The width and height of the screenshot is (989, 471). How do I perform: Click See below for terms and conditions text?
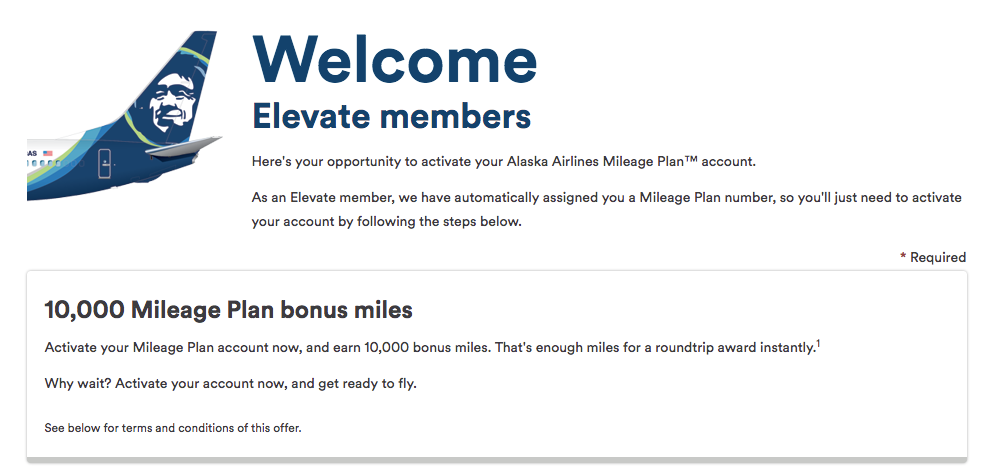point(173,428)
